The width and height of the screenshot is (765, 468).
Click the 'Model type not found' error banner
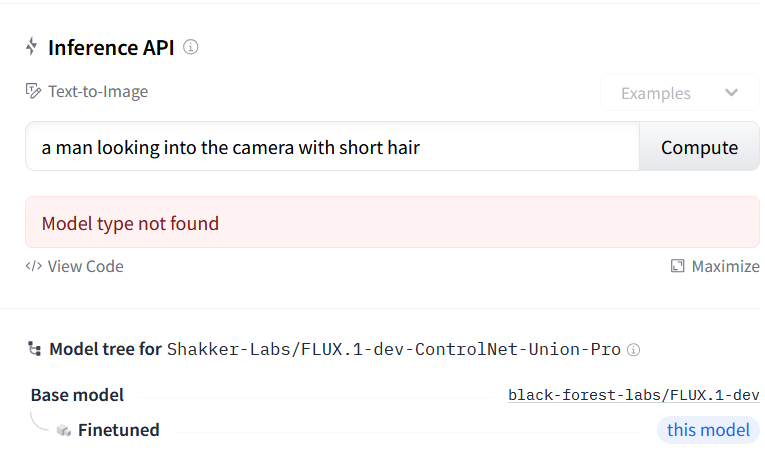pos(392,223)
